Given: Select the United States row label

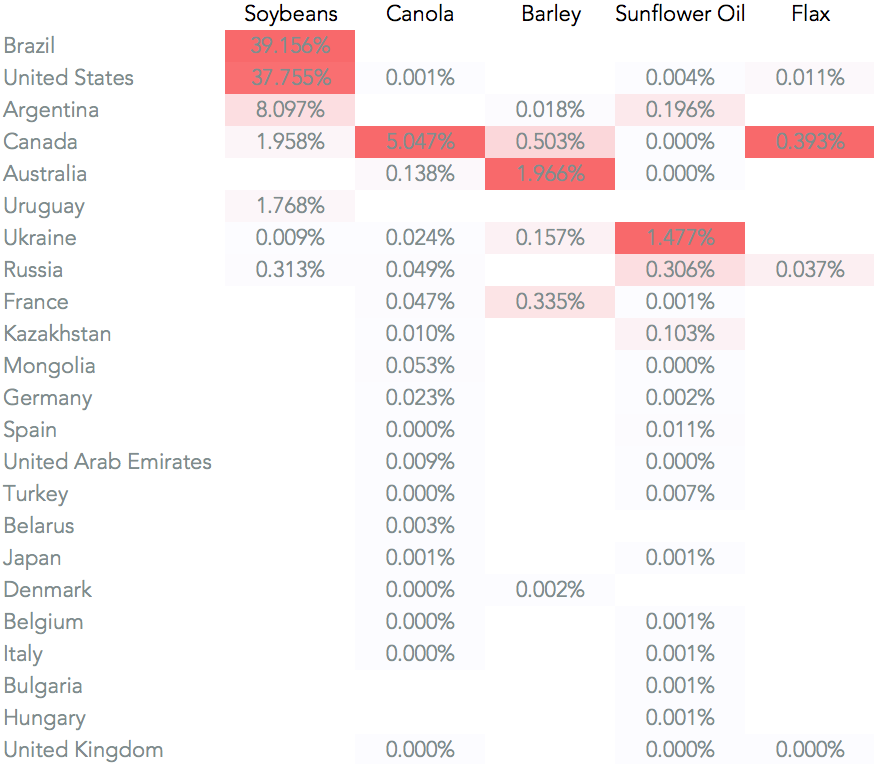Looking at the screenshot, I should pyautogui.click(x=68, y=78).
